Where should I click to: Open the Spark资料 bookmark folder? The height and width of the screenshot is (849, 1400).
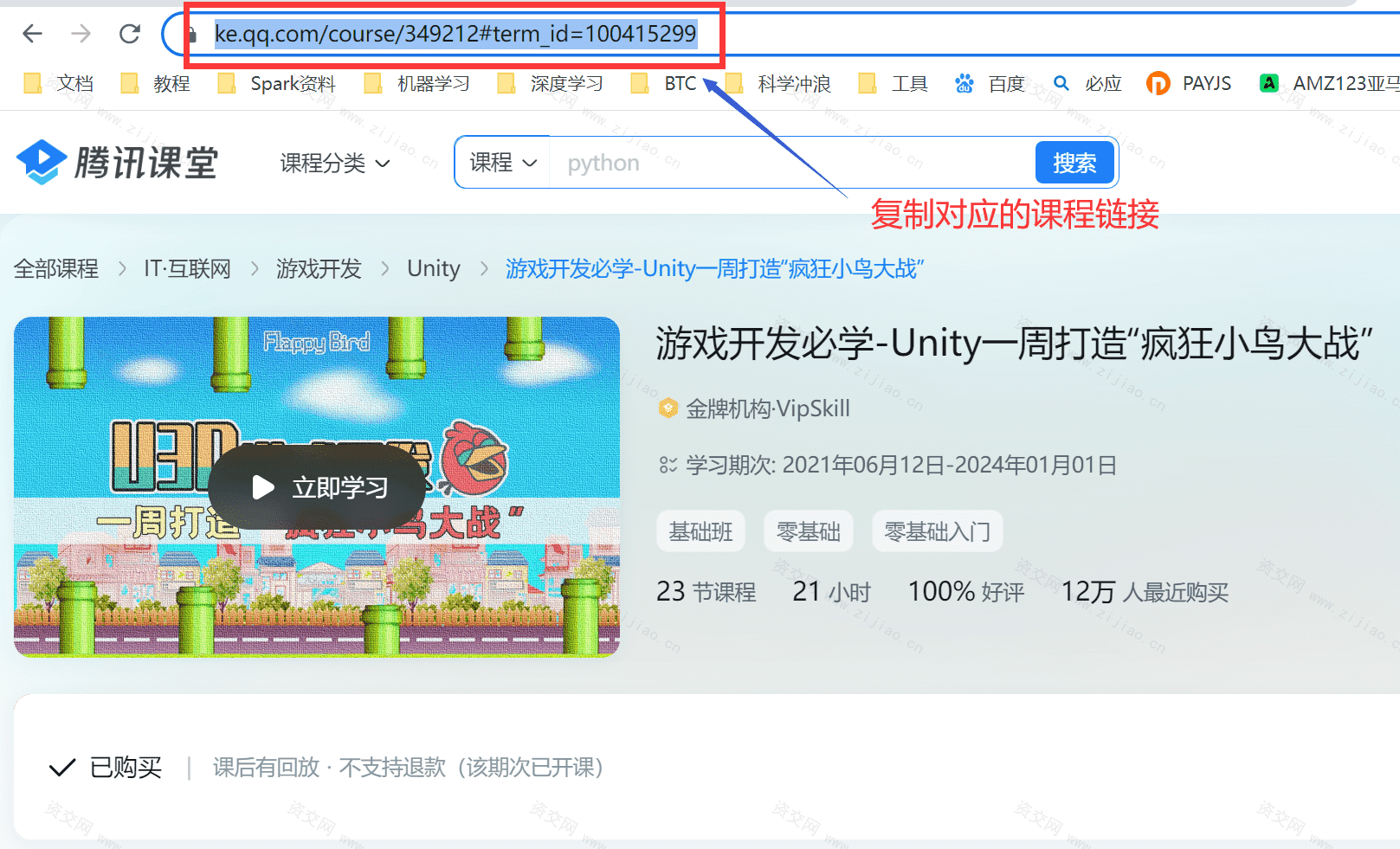(x=277, y=83)
